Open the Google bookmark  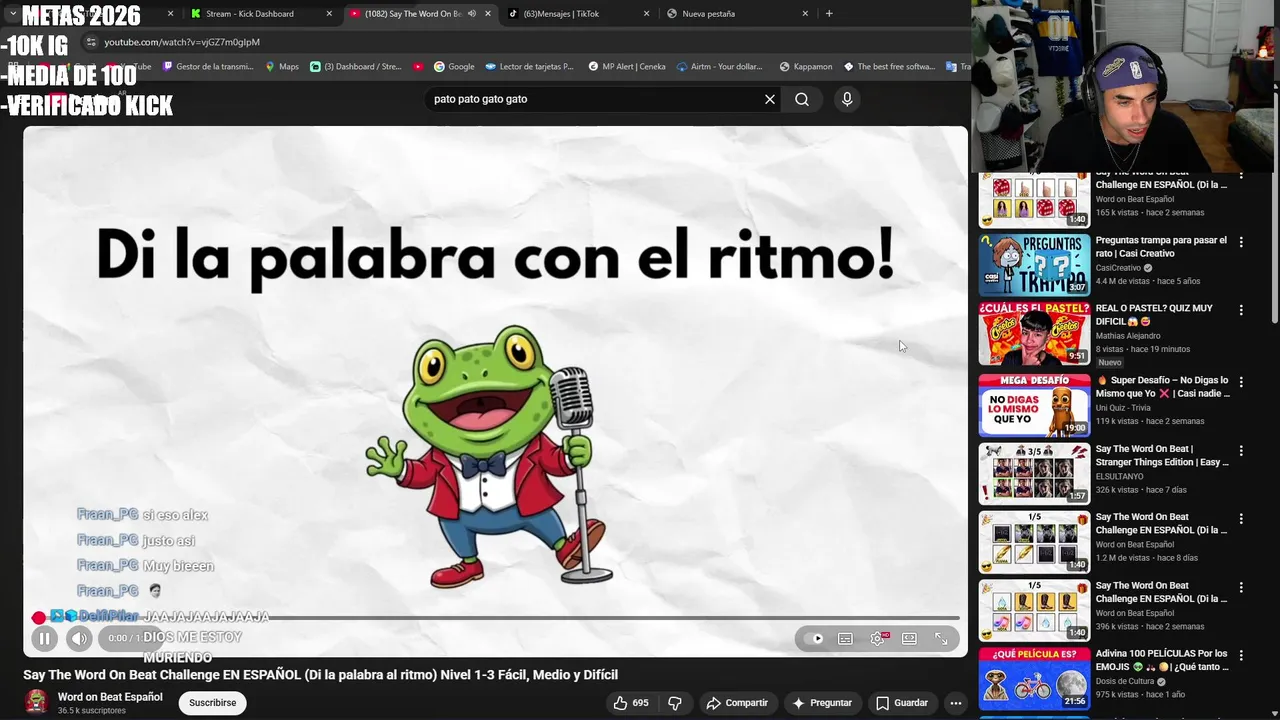(454, 67)
